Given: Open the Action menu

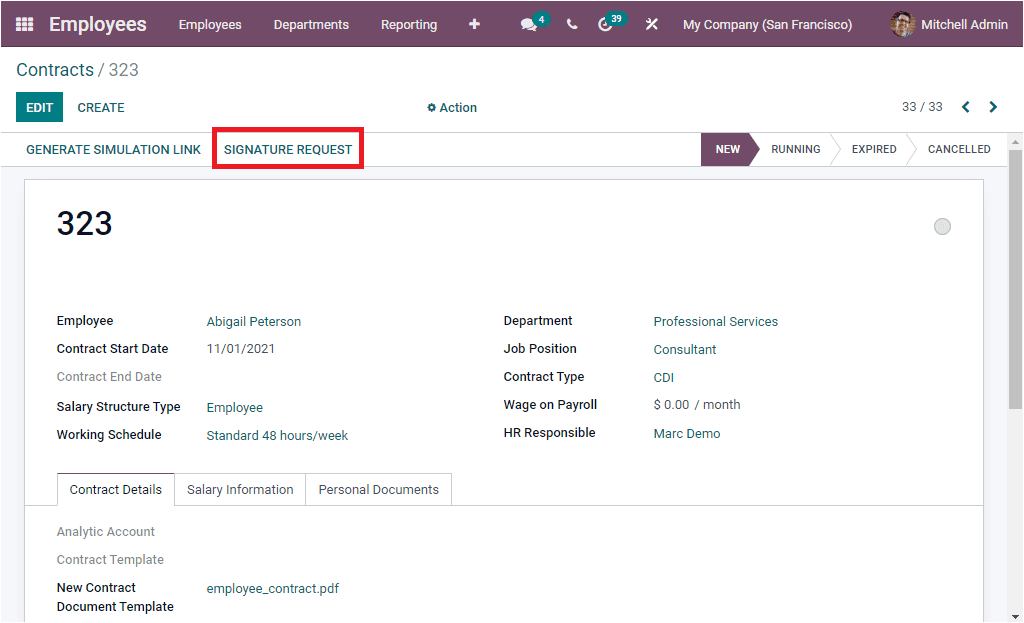Looking at the screenshot, I should click(x=452, y=107).
